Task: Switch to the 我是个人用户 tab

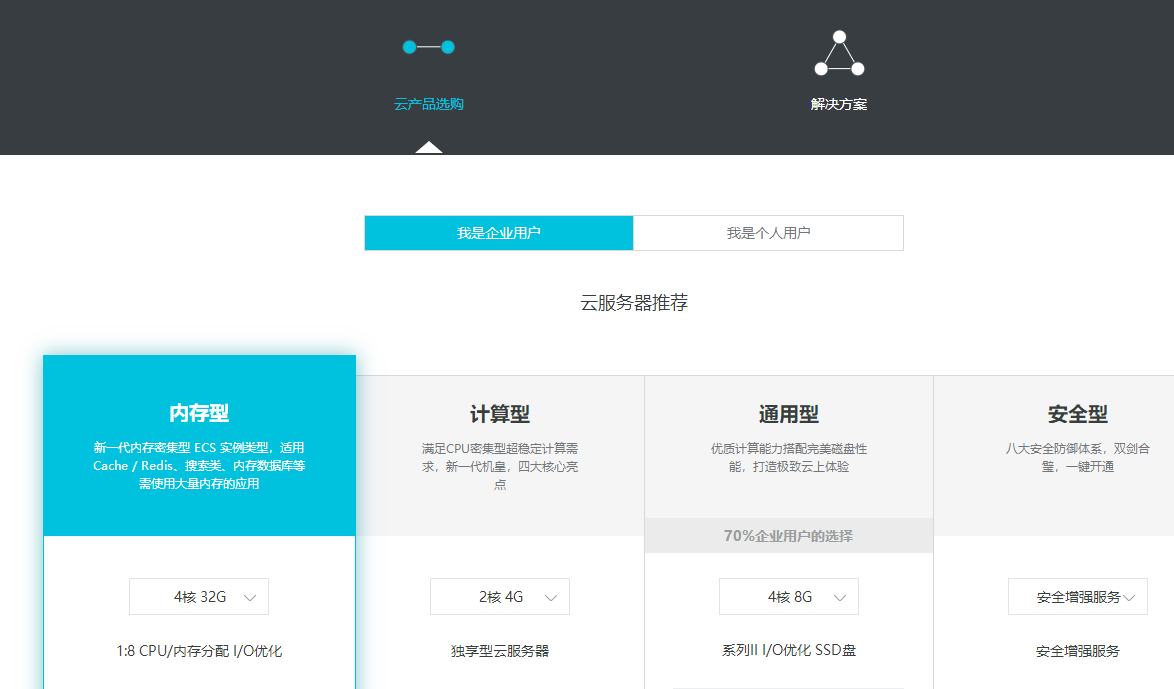Action: (768, 233)
